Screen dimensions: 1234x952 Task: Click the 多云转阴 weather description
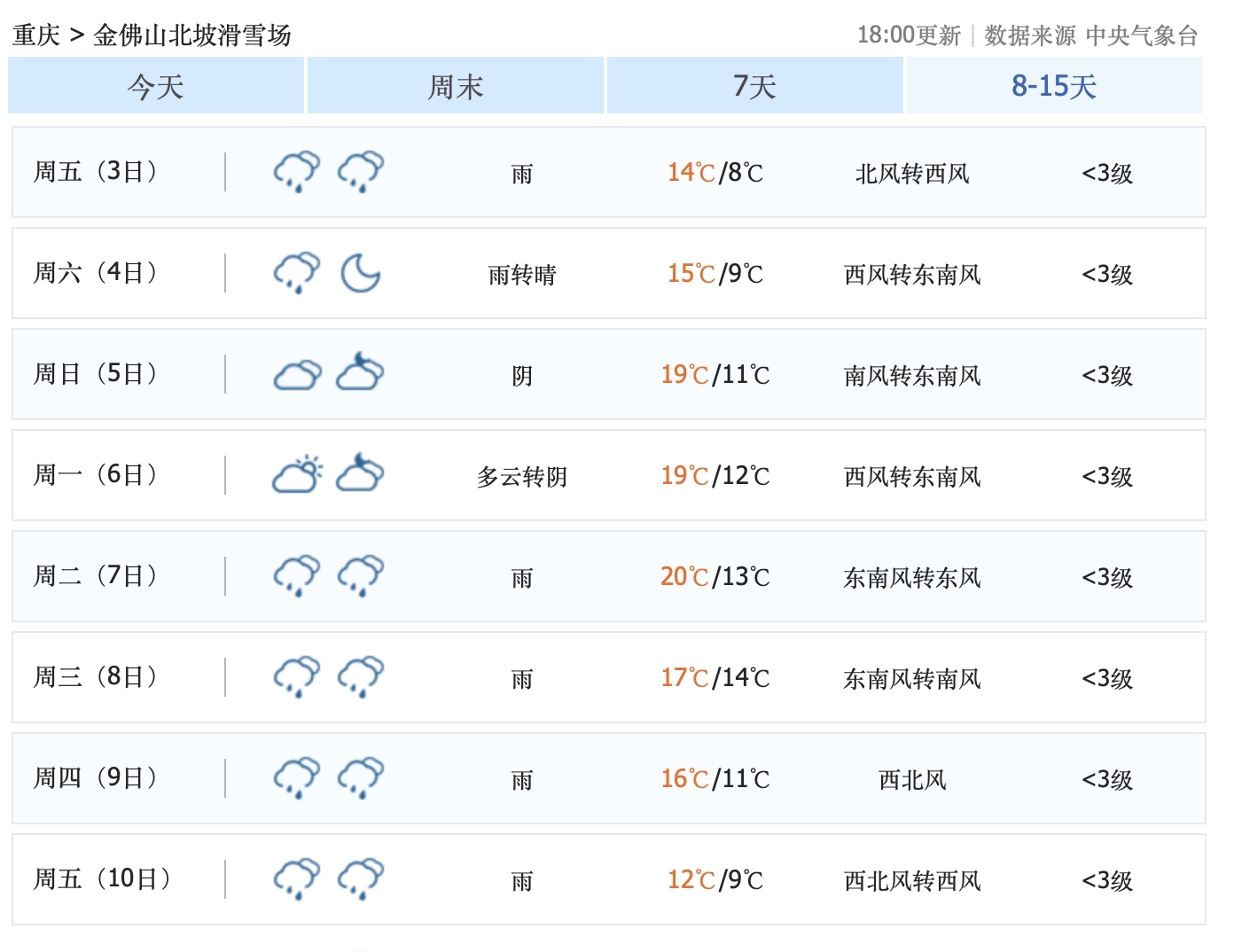pos(522,477)
